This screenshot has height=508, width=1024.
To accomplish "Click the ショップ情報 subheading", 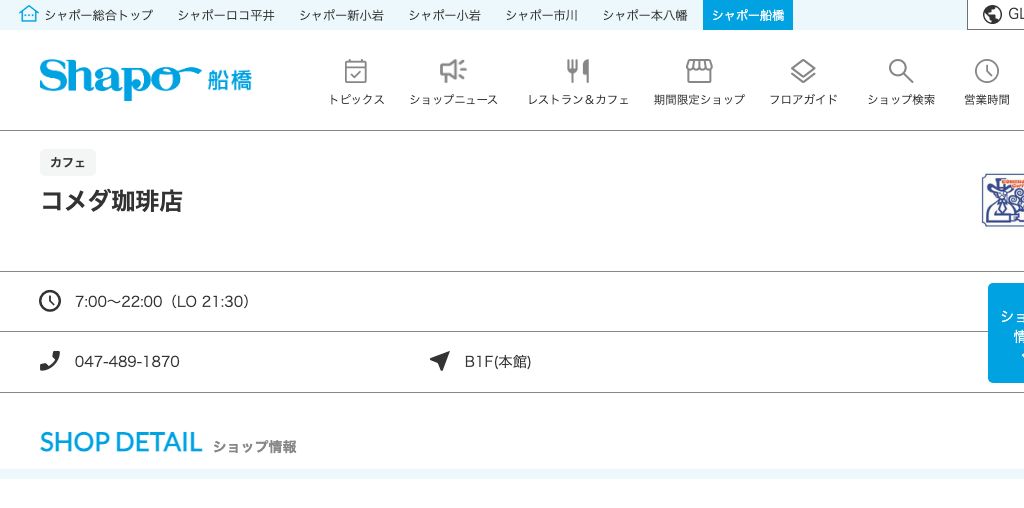I will (255, 447).
